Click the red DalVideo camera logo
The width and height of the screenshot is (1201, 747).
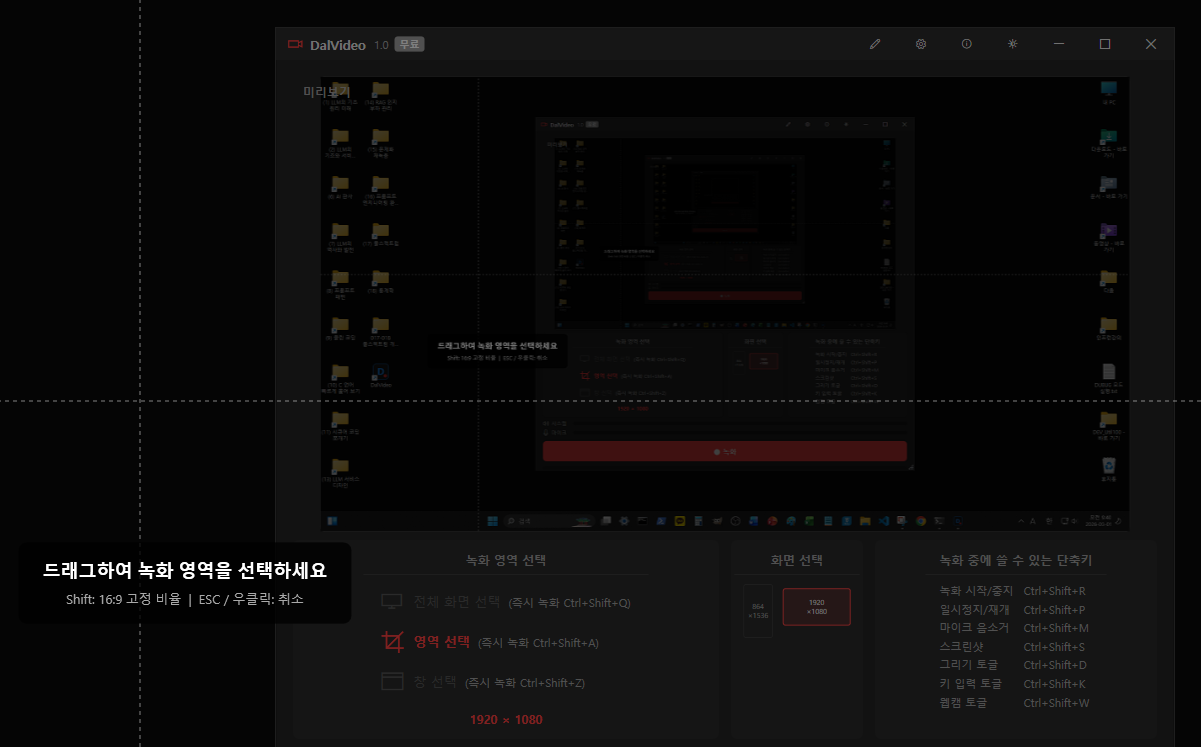pyautogui.click(x=295, y=44)
